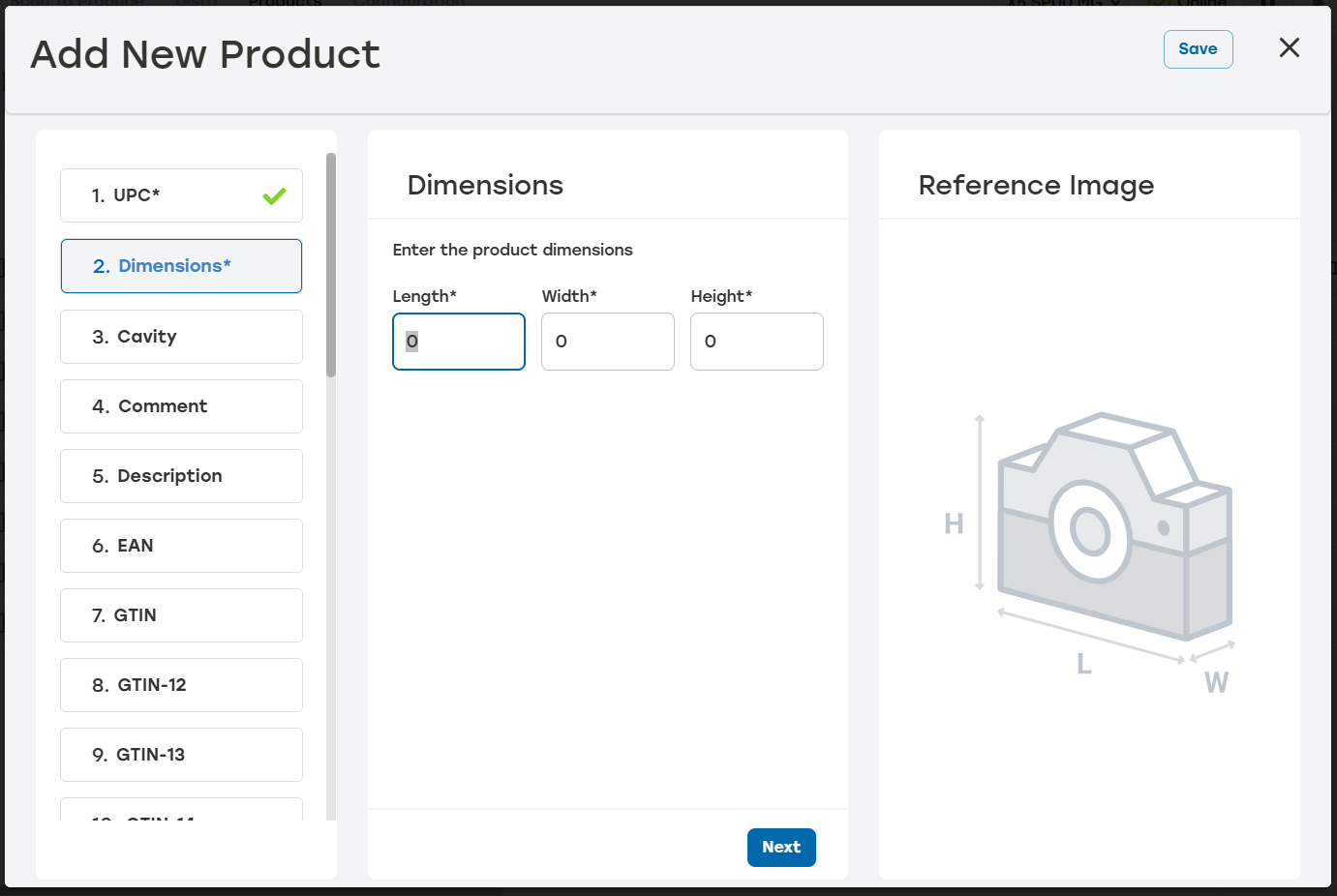Click the Width input field
Viewport: 1337px width, 896px height.
(608, 342)
